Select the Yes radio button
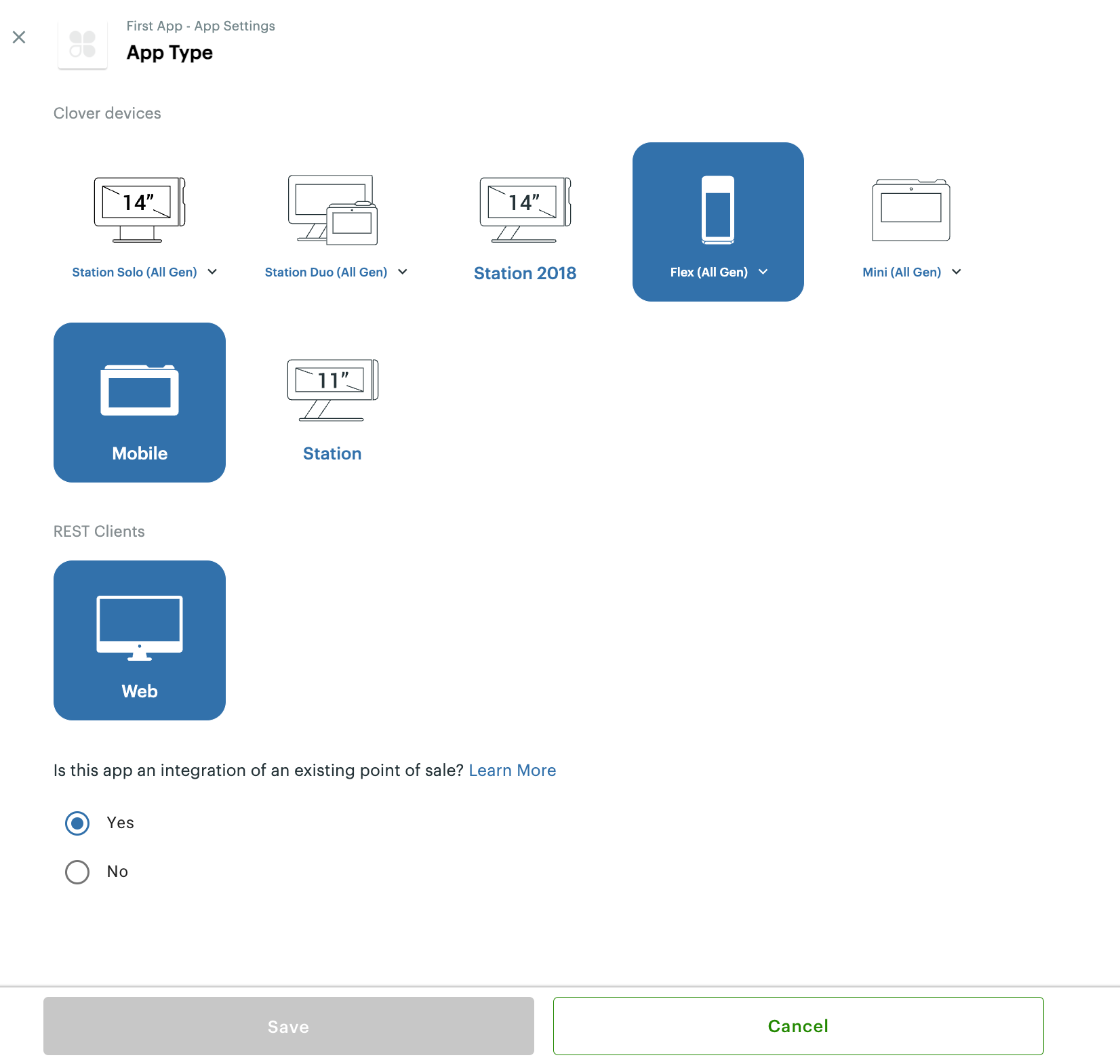 point(77,823)
